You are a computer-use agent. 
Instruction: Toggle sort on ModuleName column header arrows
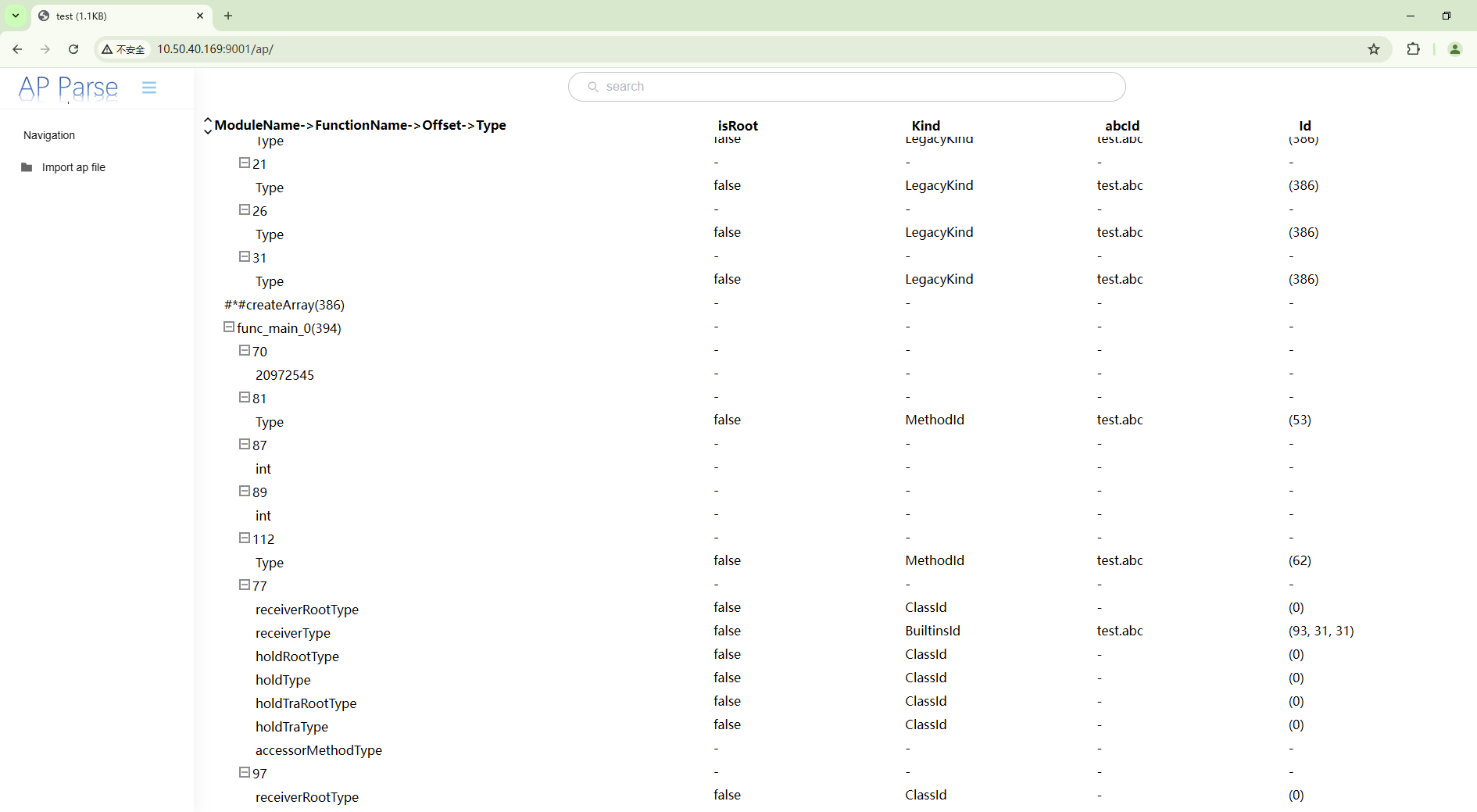tap(208, 126)
